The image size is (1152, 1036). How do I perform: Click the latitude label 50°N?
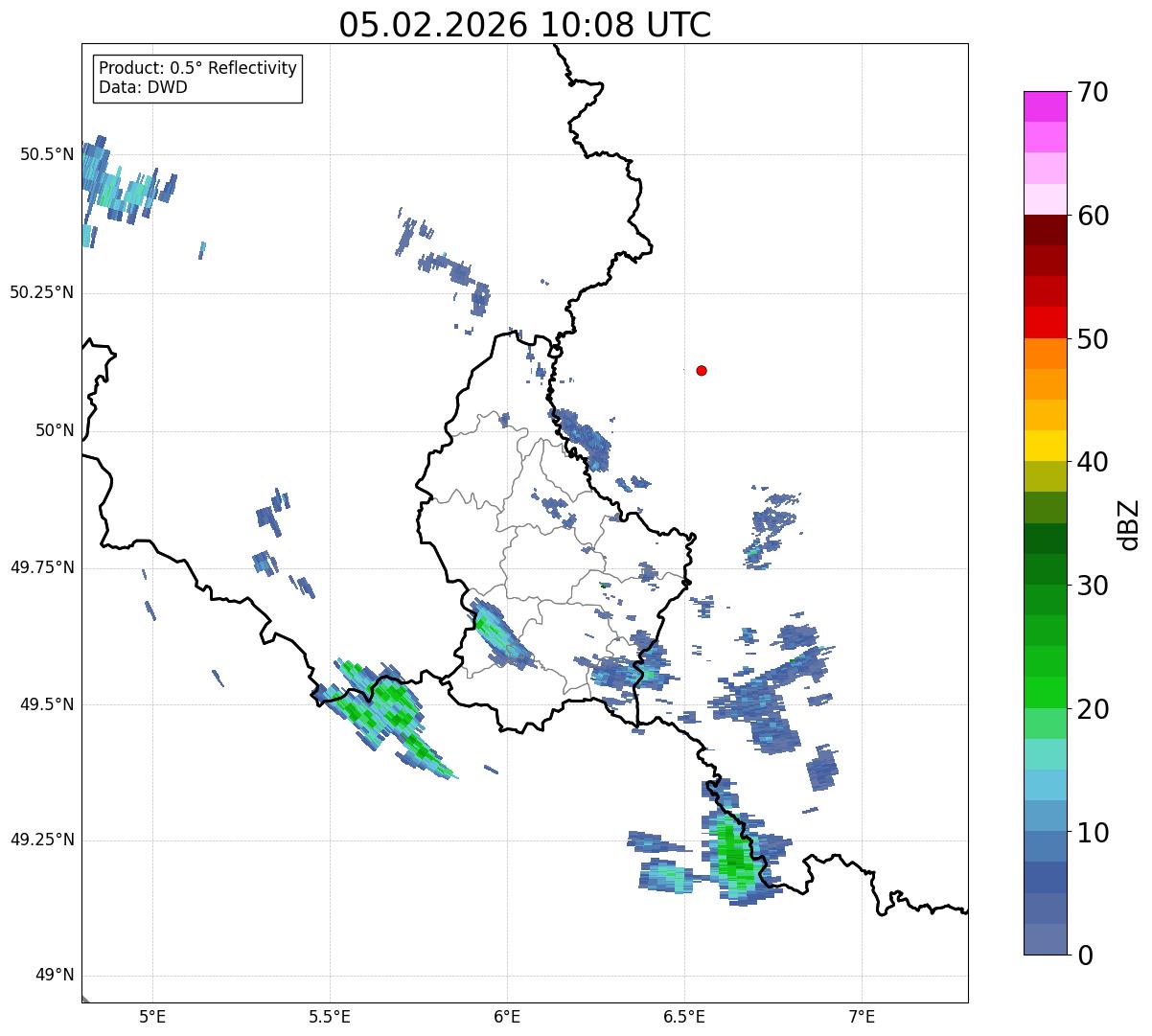coord(55,430)
